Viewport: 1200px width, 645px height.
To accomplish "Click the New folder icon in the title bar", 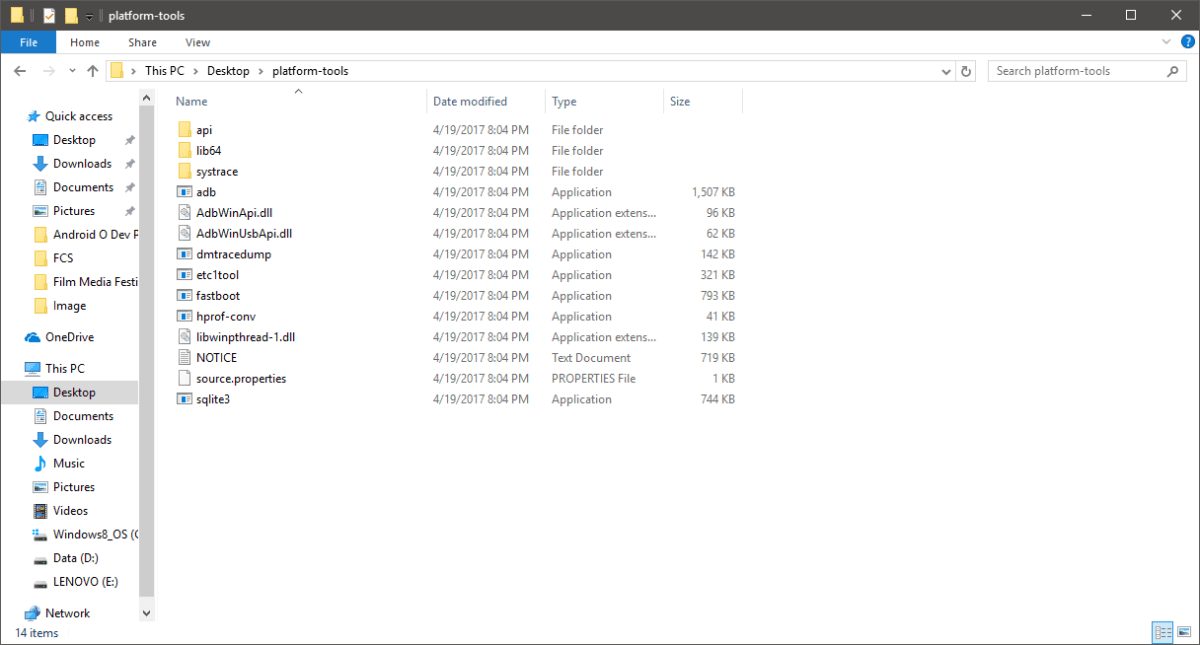I will tap(70, 16).
